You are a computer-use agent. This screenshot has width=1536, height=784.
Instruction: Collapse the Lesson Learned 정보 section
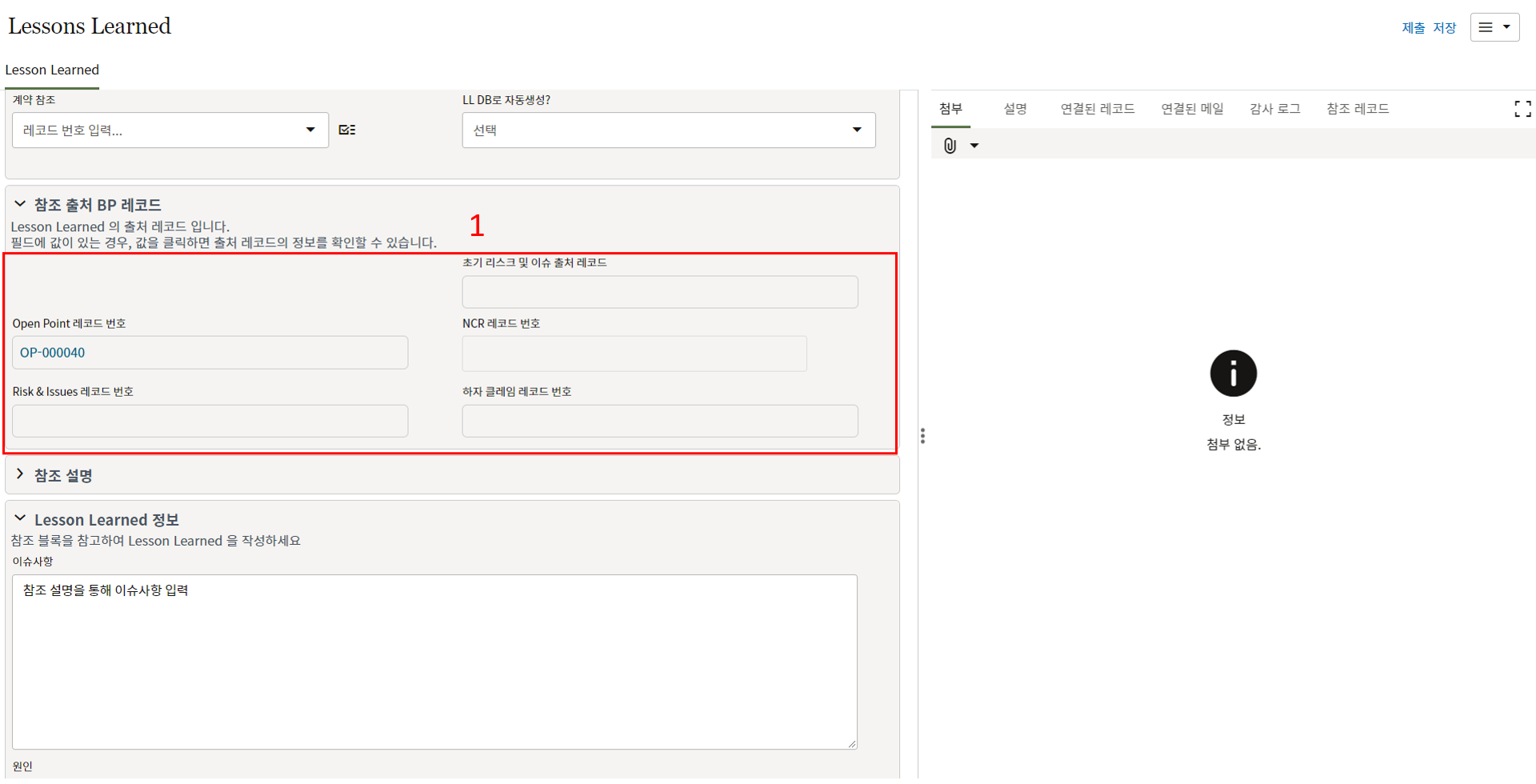click(20, 519)
